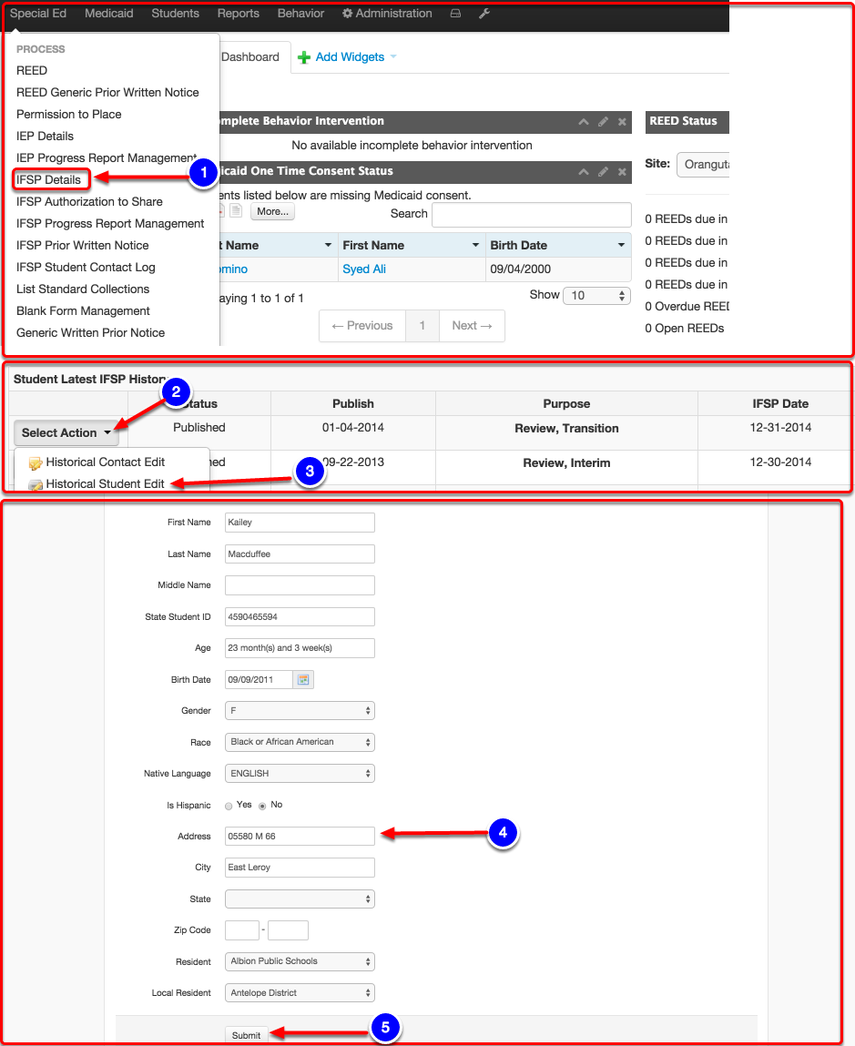Viewport: 855px width, 1046px height.
Task: Choose IFSP Prior Written Notice
Action: (x=82, y=245)
